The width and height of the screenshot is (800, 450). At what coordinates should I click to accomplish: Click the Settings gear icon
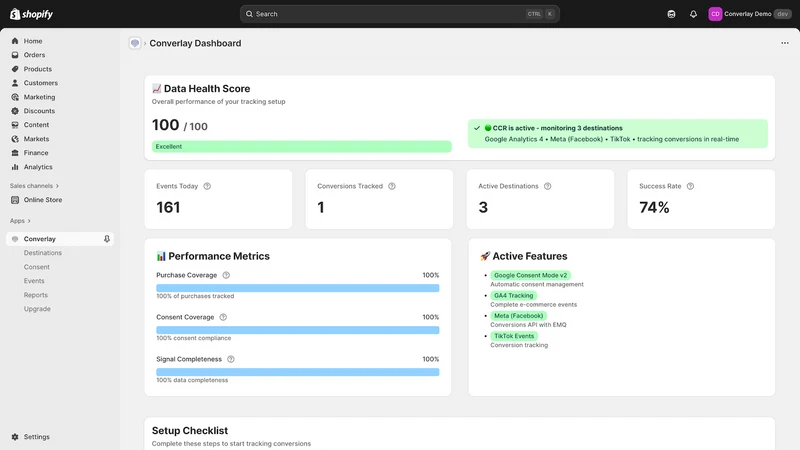(15, 437)
